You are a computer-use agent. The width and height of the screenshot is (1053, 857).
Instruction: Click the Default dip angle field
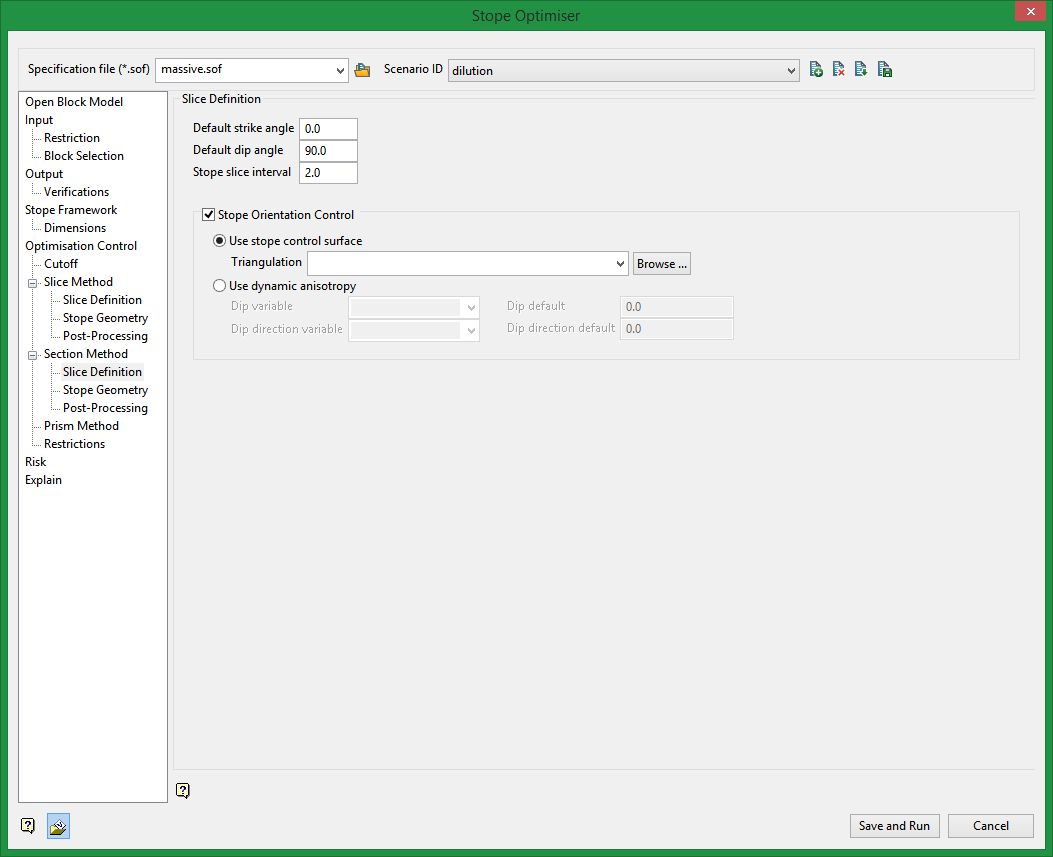click(x=328, y=151)
